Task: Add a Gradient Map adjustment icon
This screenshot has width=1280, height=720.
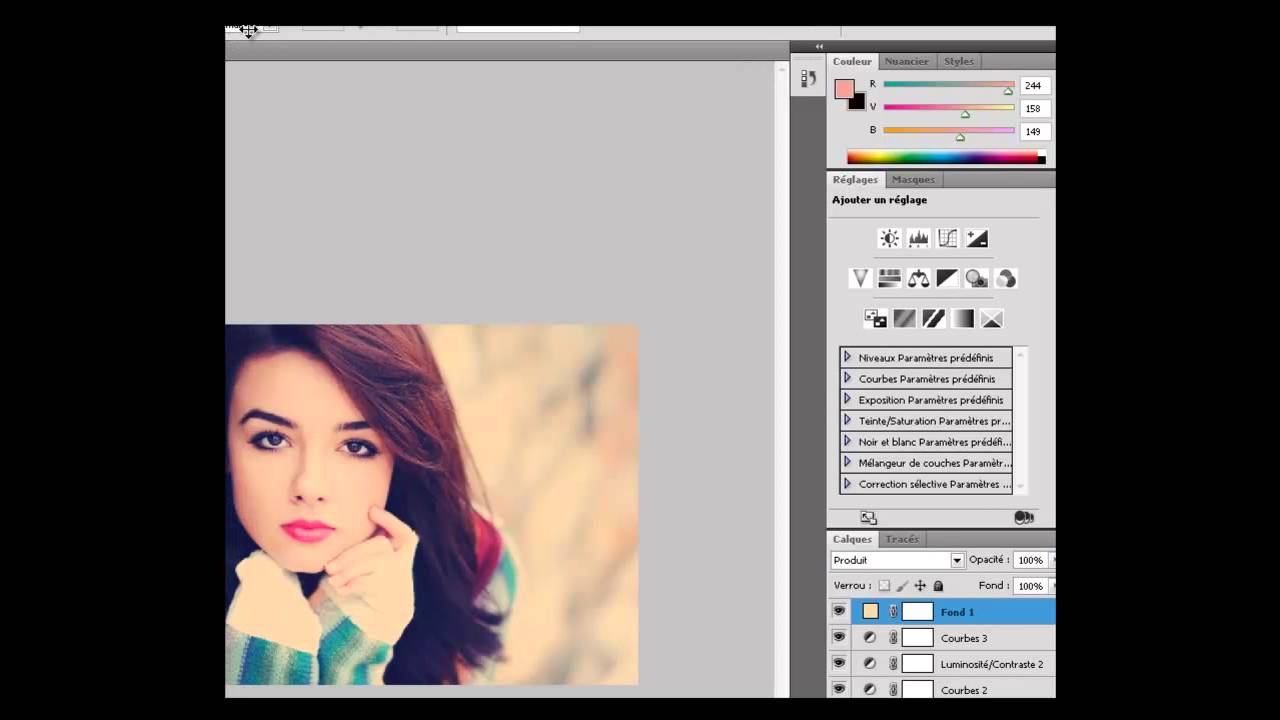Action: click(962, 318)
